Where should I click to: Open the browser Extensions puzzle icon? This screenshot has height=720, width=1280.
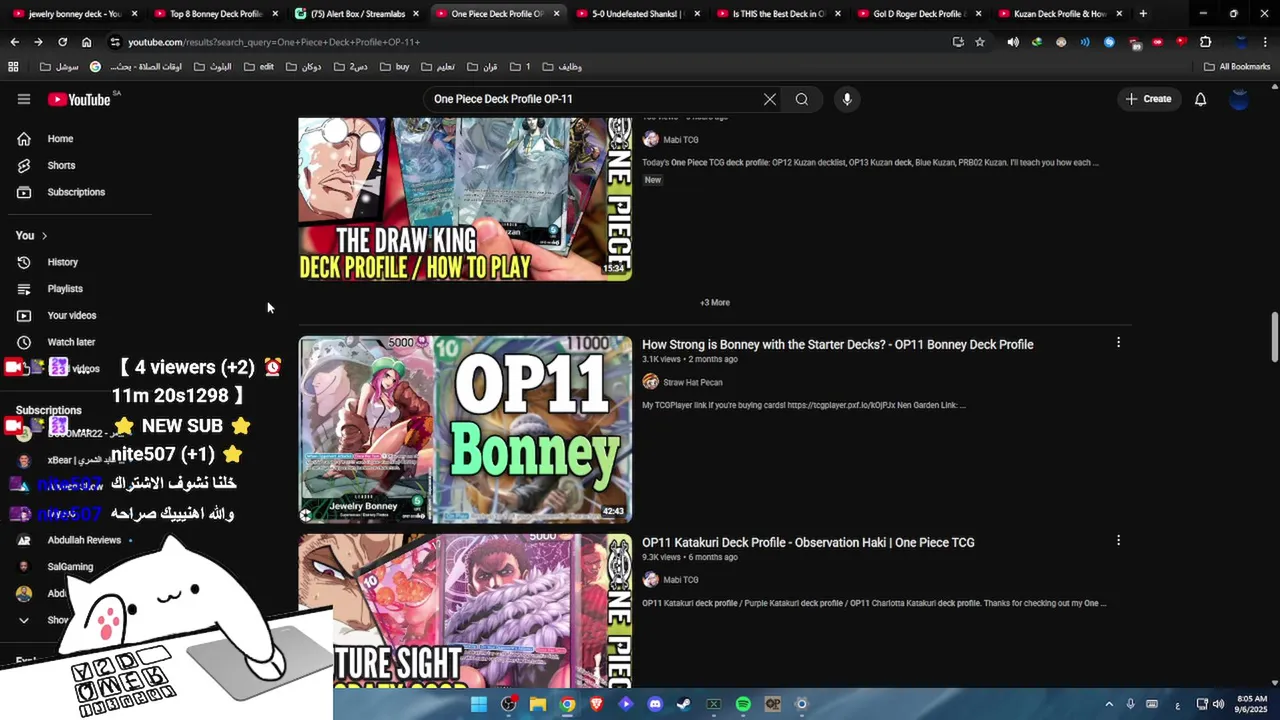point(1205,42)
